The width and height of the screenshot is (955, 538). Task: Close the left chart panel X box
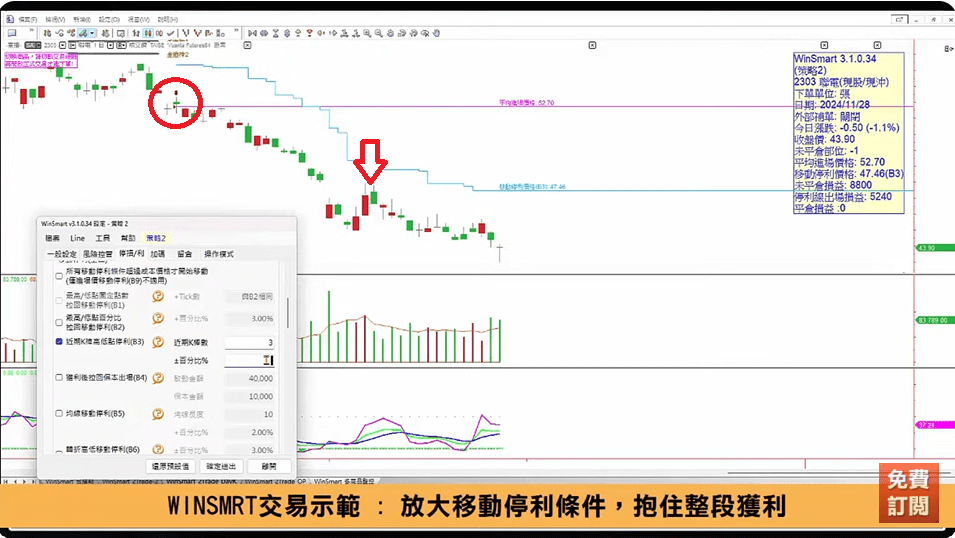click(247, 45)
